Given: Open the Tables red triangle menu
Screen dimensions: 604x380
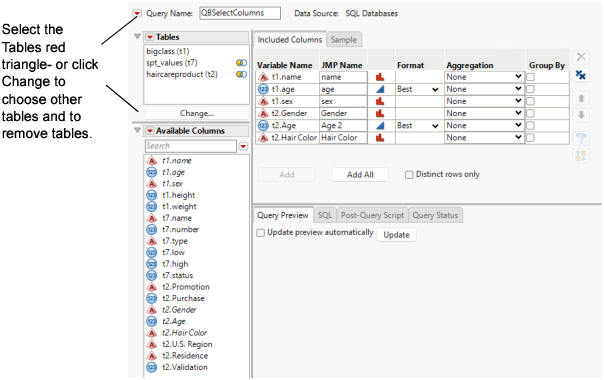Looking at the screenshot, I should (150, 37).
